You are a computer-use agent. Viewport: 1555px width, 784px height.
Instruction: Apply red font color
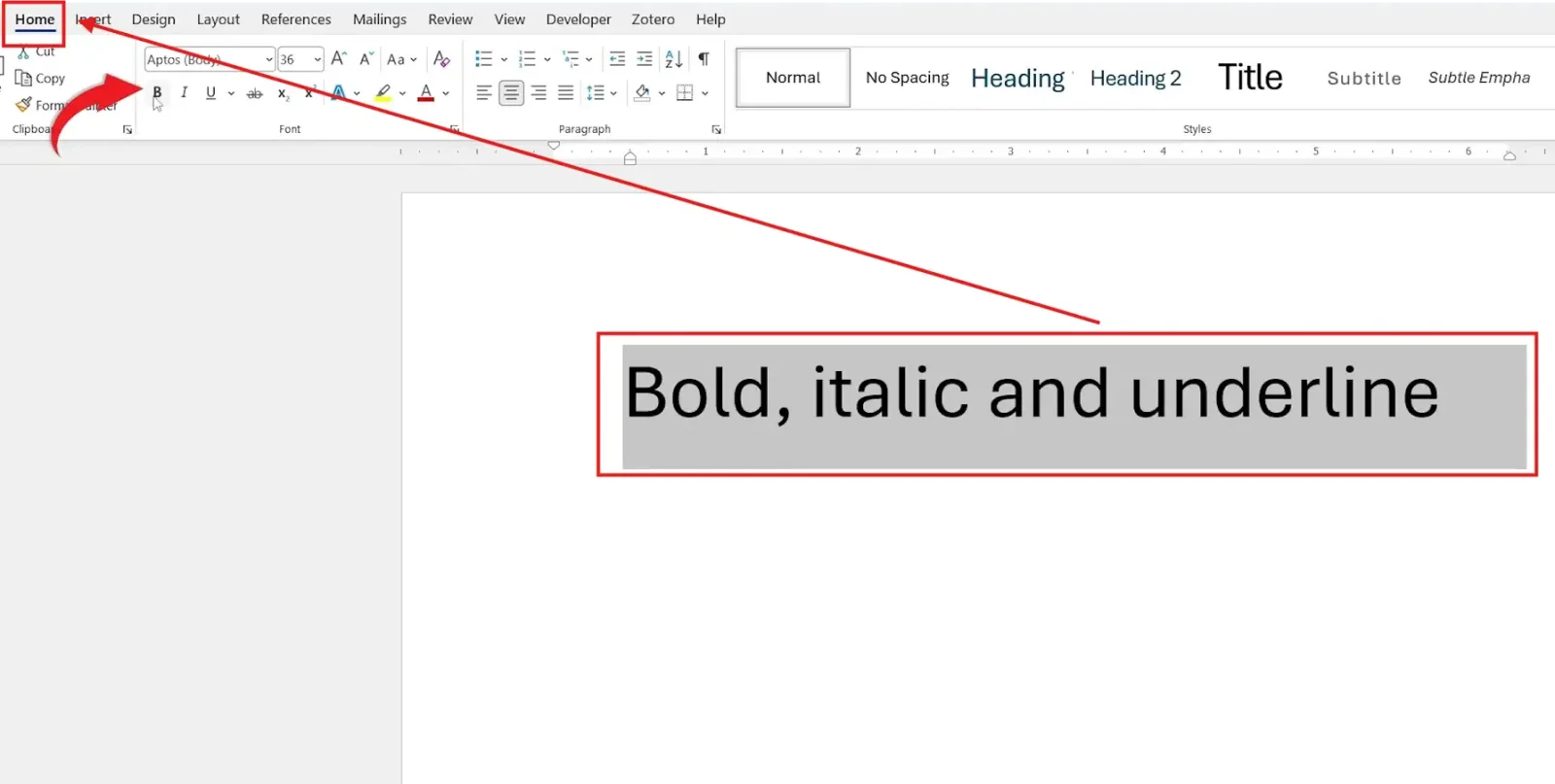pyautogui.click(x=426, y=93)
